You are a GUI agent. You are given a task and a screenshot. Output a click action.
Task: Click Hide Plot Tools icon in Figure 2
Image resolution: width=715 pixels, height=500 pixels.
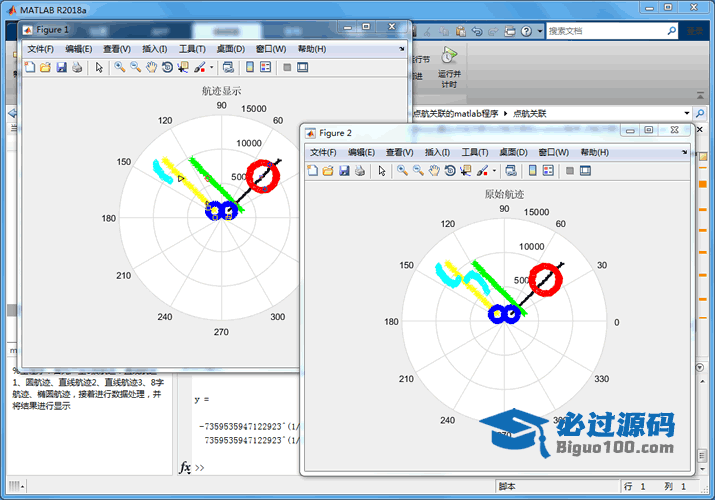click(570, 171)
